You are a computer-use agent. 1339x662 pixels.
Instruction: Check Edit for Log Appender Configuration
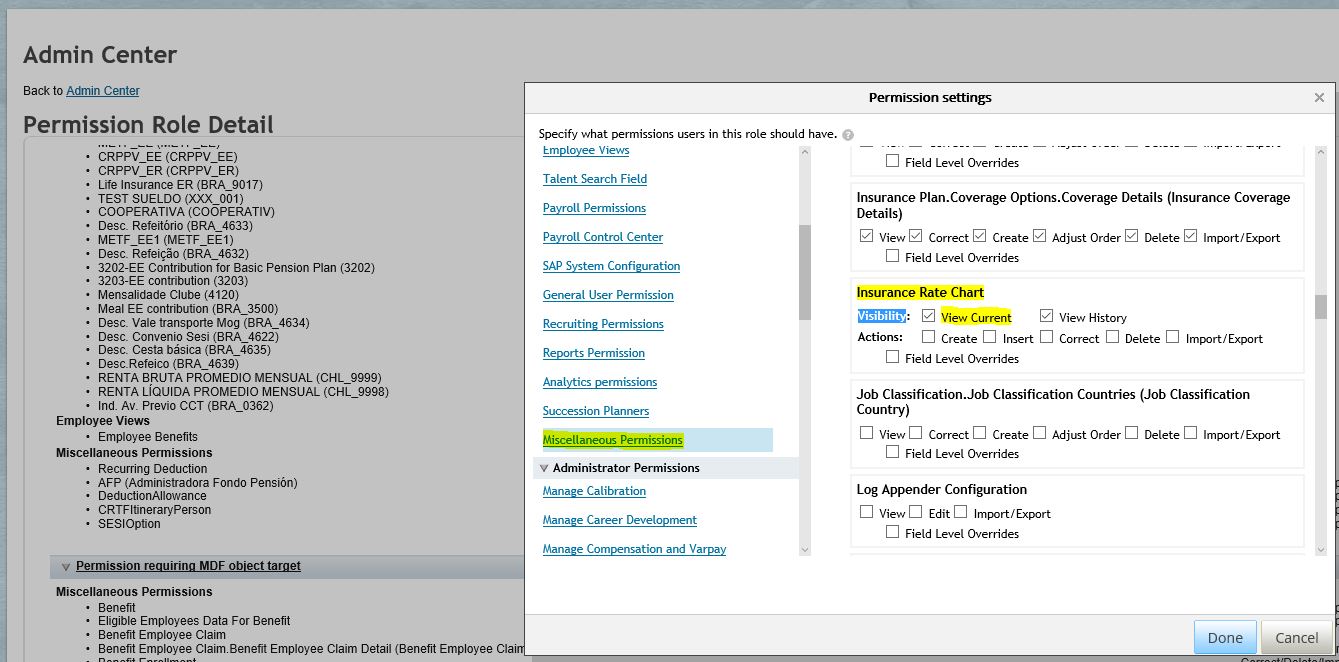[915, 512]
